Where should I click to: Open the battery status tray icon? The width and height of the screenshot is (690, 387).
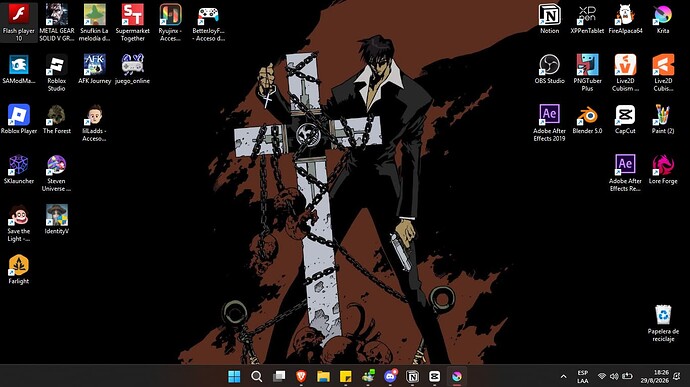pyautogui.click(x=627, y=376)
